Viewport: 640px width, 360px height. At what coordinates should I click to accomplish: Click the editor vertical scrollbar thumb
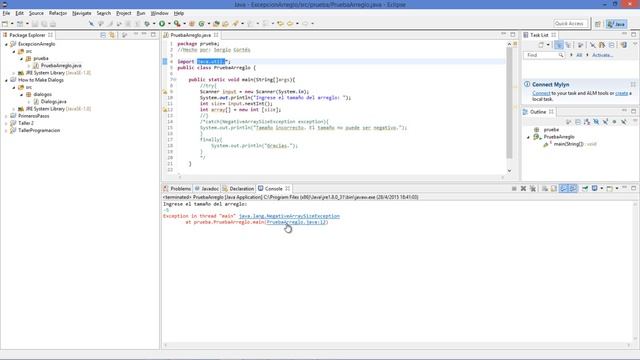click(509, 102)
